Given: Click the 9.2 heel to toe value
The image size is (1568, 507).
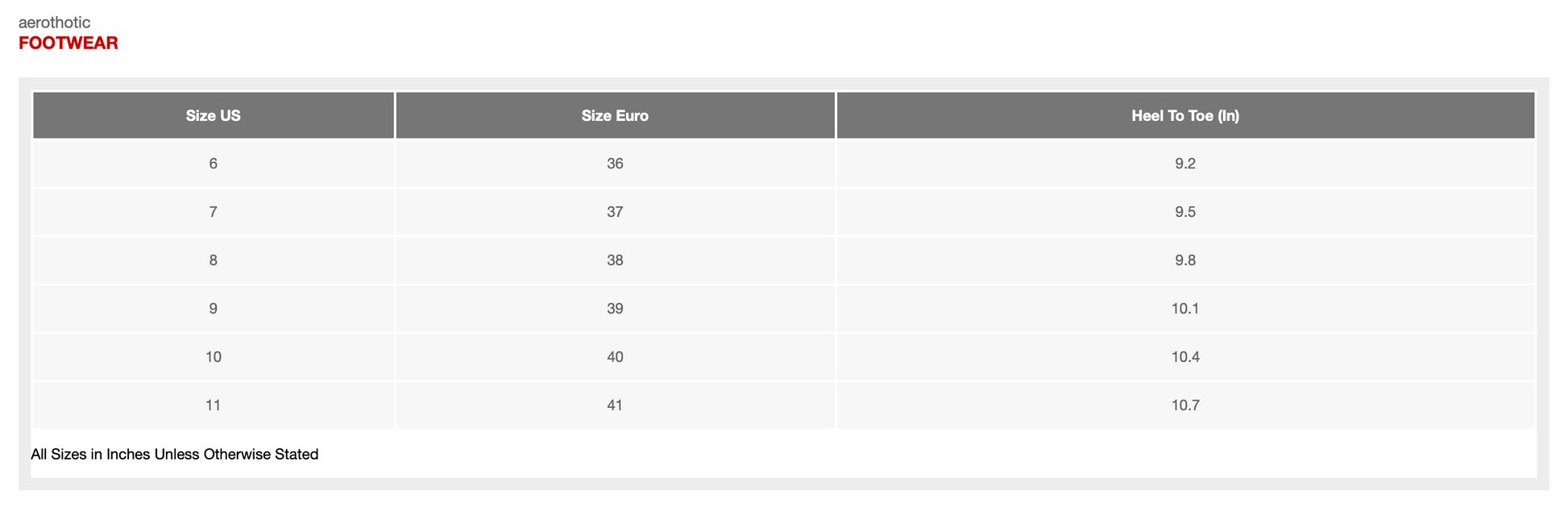Looking at the screenshot, I should coord(1185,164).
